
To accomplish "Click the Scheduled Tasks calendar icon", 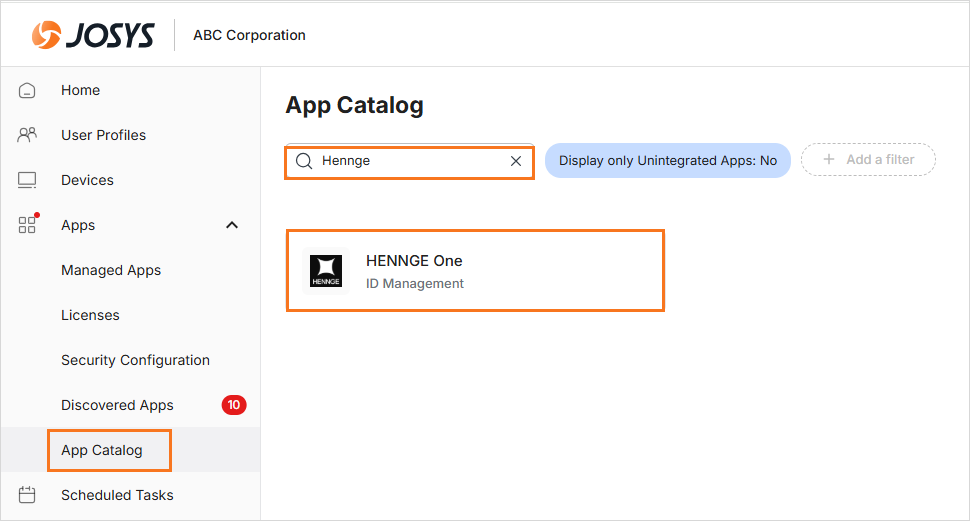I will point(27,495).
